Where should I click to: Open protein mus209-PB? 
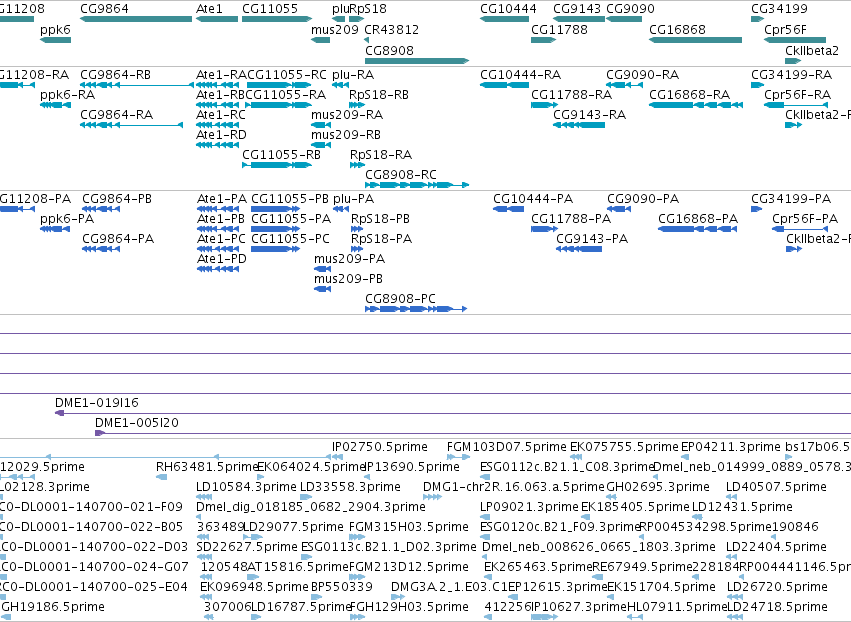click(322, 289)
